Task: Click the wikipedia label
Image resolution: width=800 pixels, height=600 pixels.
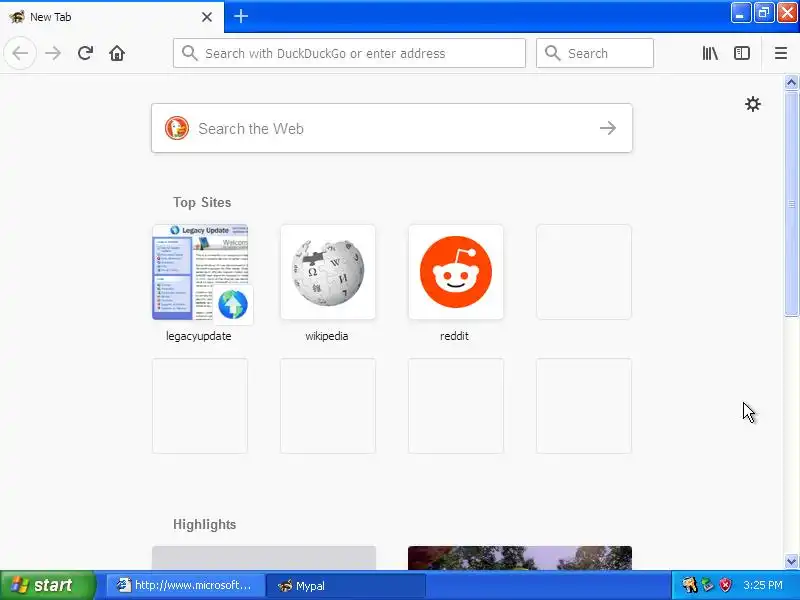Action: coord(327,336)
